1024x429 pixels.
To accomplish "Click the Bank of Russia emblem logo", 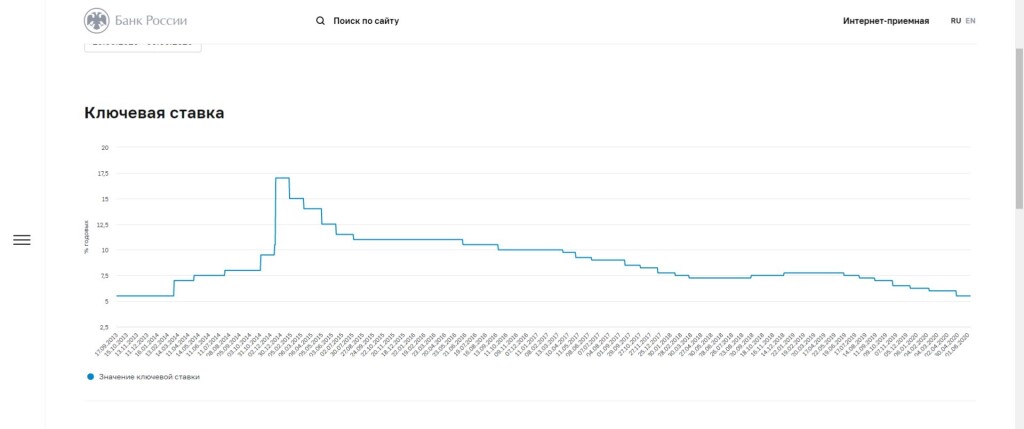I will click(x=97, y=20).
